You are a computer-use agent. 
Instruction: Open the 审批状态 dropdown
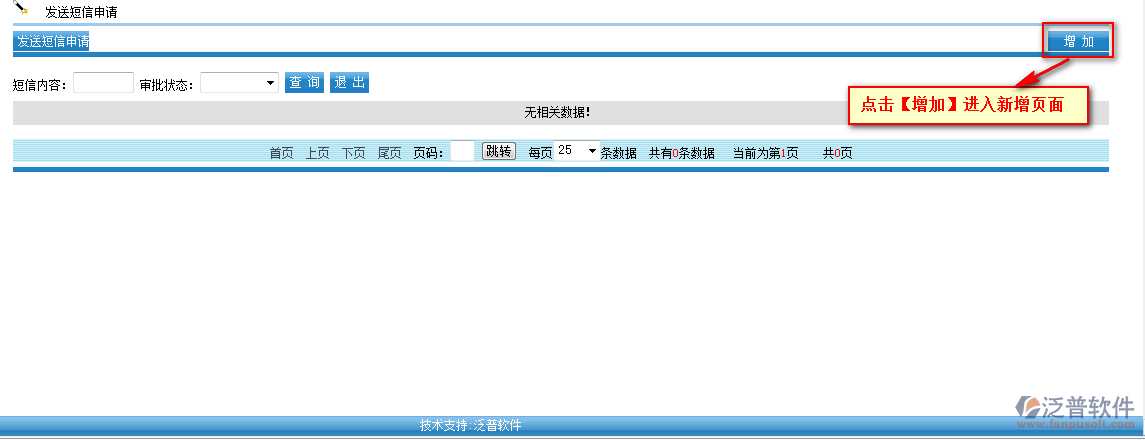tap(239, 83)
